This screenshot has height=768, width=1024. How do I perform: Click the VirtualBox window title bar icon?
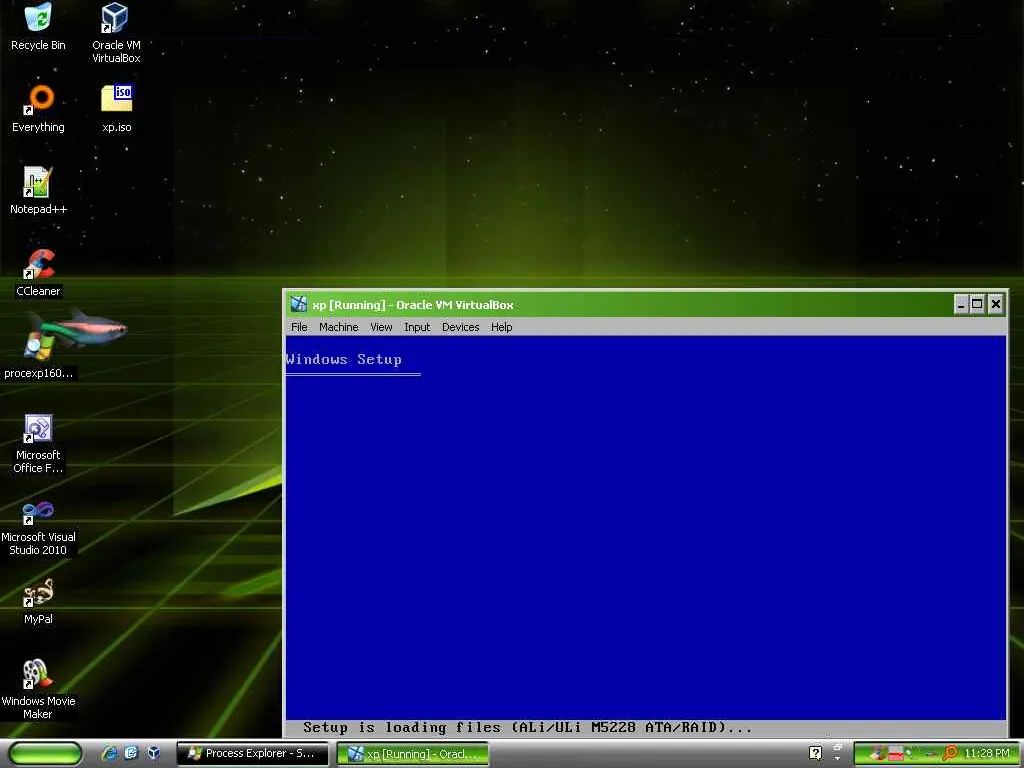pos(298,304)
